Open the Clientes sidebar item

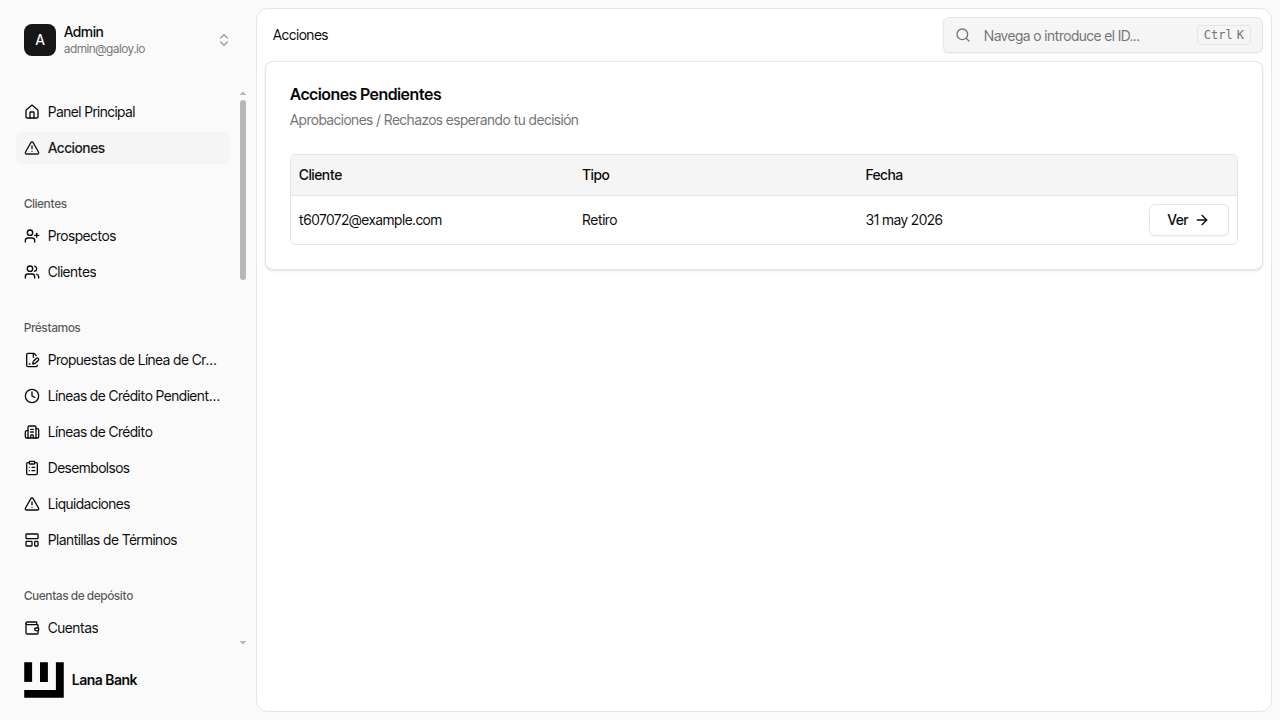click(123, 272)
